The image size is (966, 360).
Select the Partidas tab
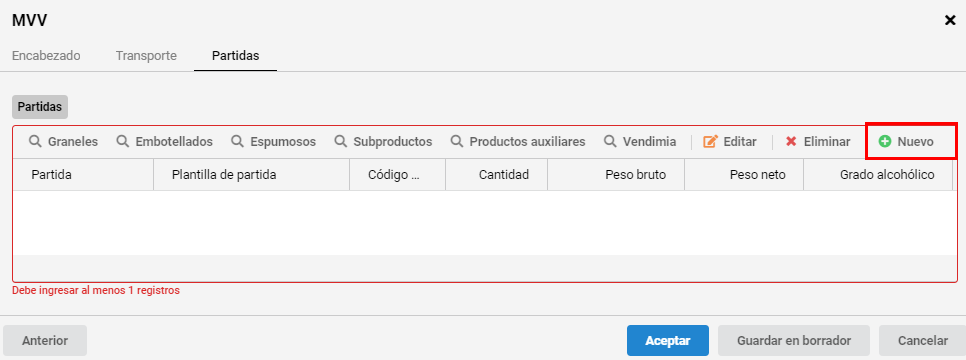(235, 55)
